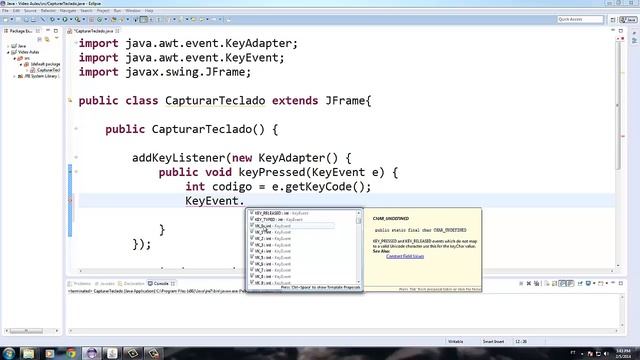The height and width of the screenshot is (360, 640).
Task: Click autocomplete list scroll up arrow
Action: point(359,213)
